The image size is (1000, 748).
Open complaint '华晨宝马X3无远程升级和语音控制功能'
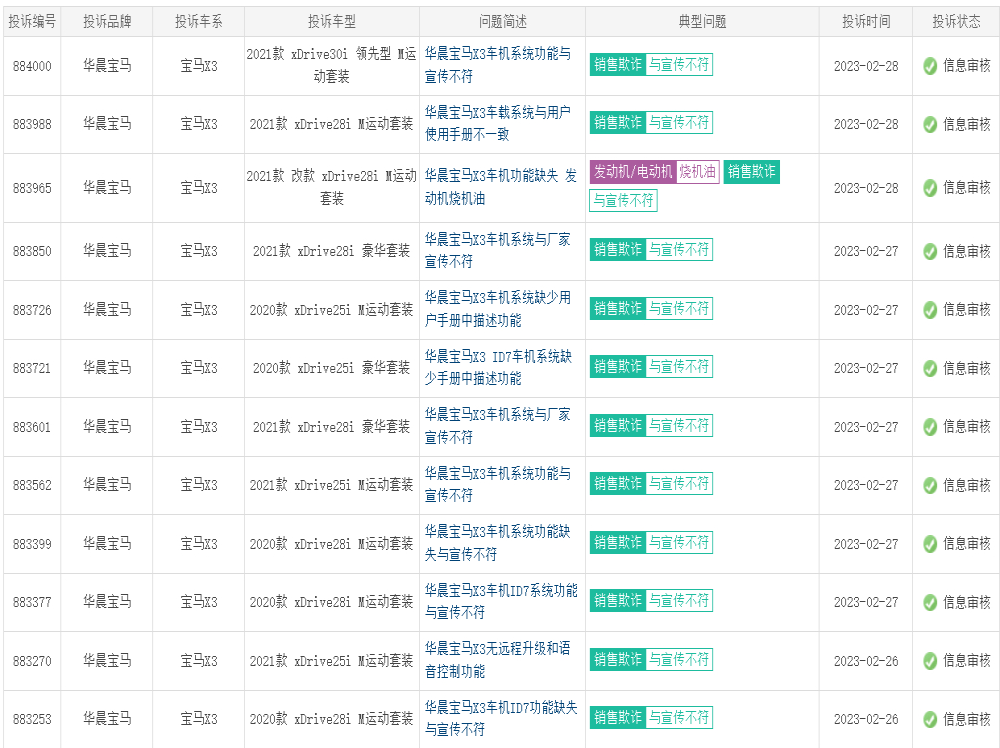click(x=497, y=660)
